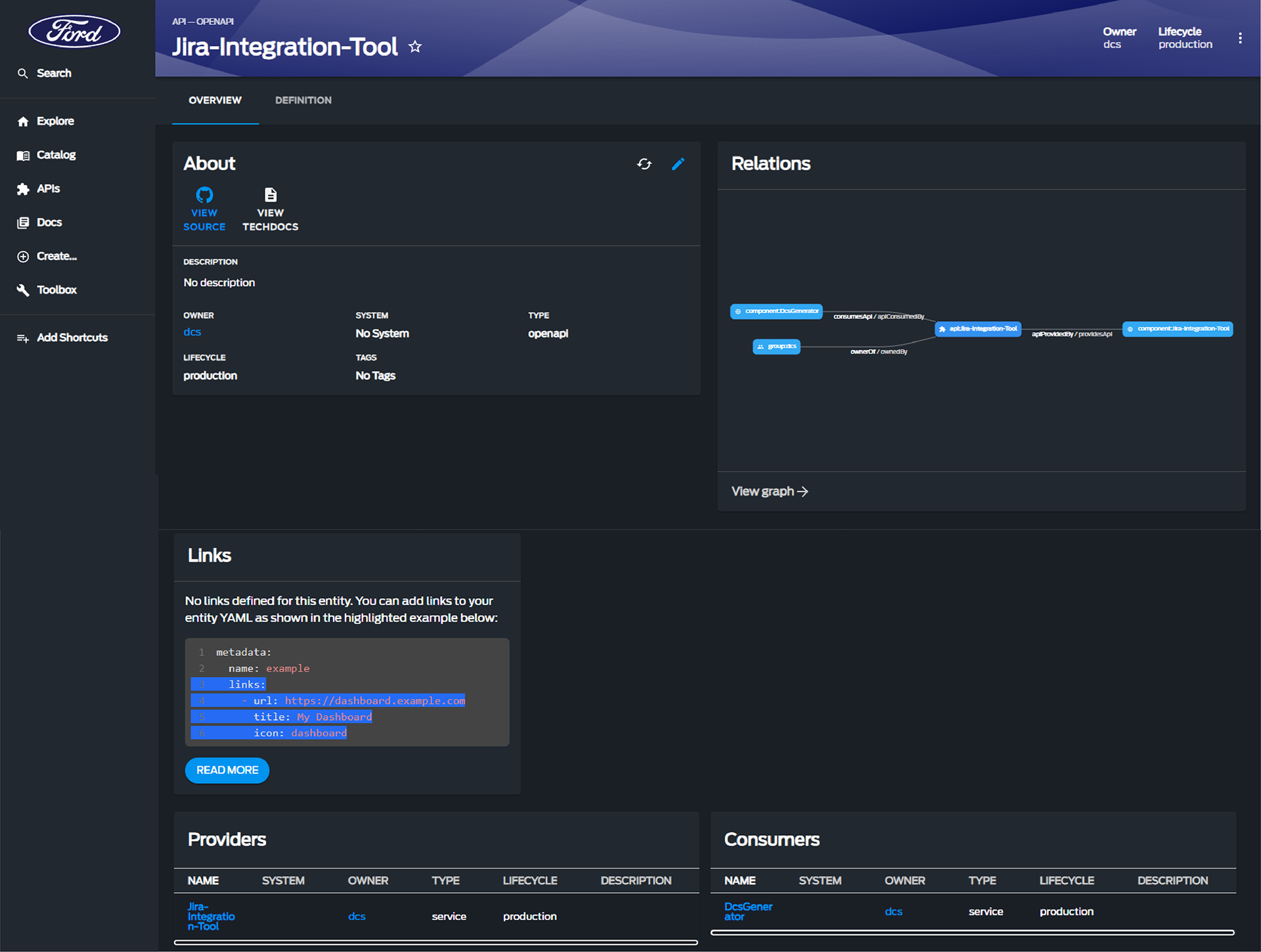Click 'service' type in Consumers row

coord(985,911)
